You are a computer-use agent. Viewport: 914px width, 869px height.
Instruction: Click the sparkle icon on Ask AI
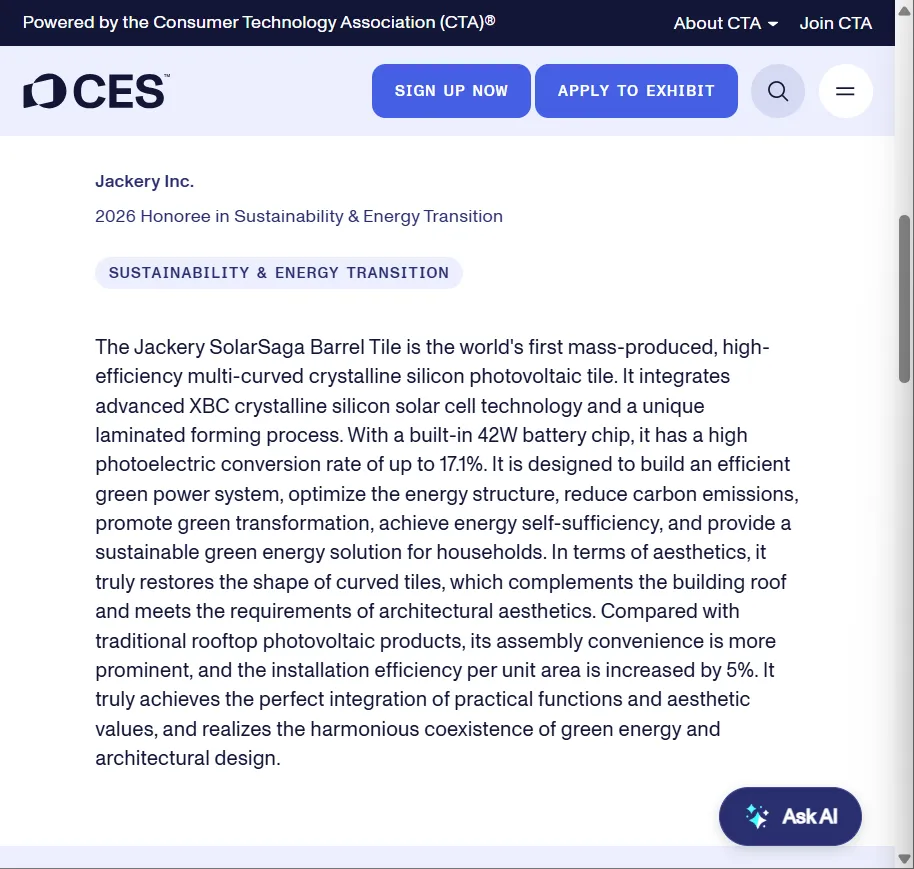(757, 816)
